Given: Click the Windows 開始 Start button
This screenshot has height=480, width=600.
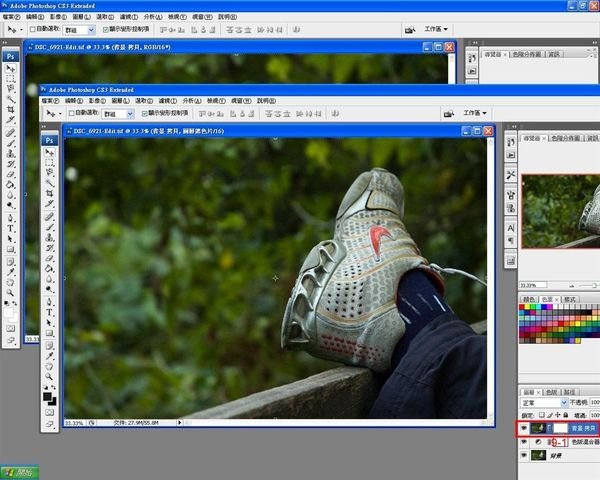Looking at the screenshot, I should point(20,472).
